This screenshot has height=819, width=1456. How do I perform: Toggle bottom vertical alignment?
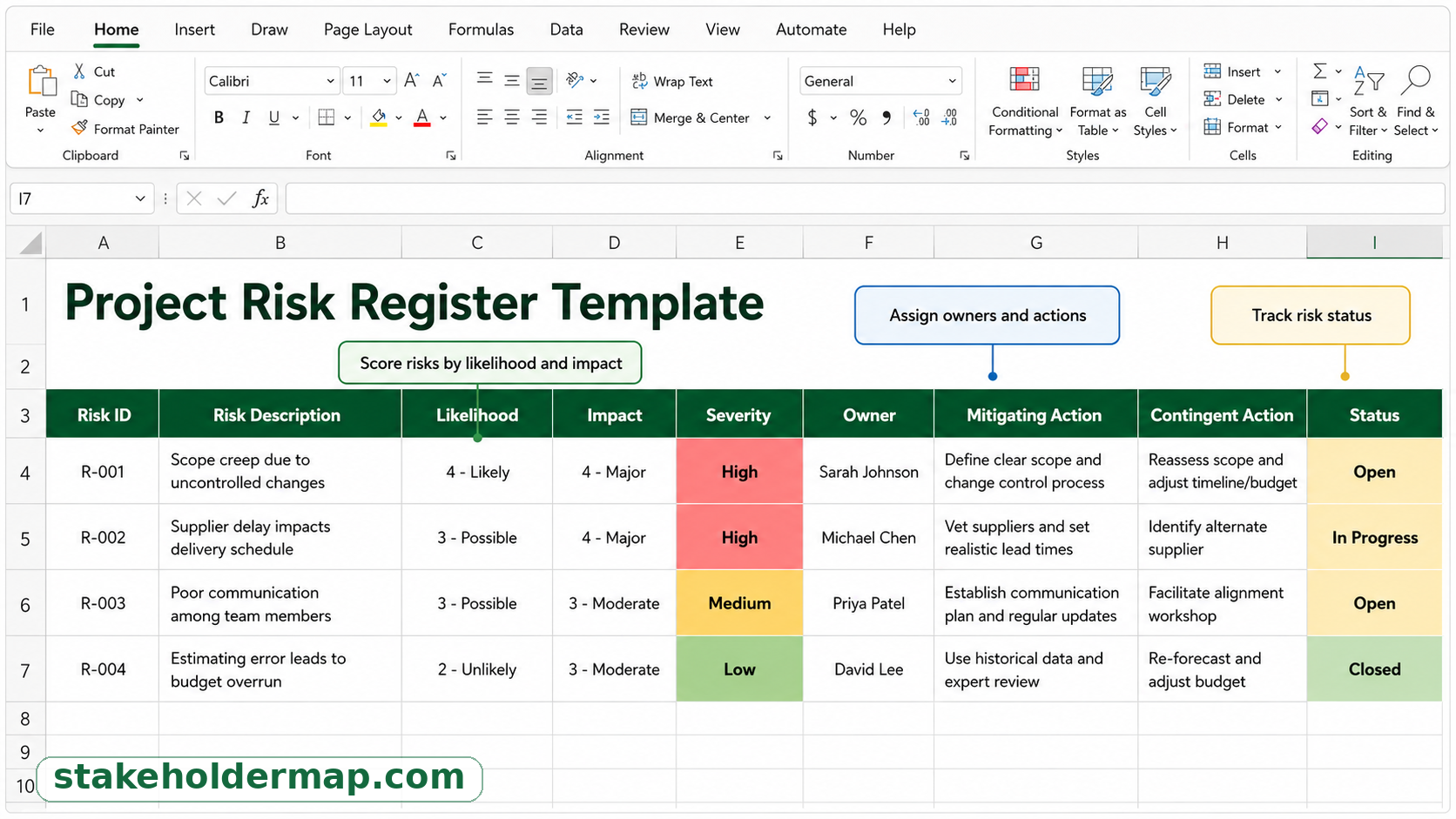point(539,82)
